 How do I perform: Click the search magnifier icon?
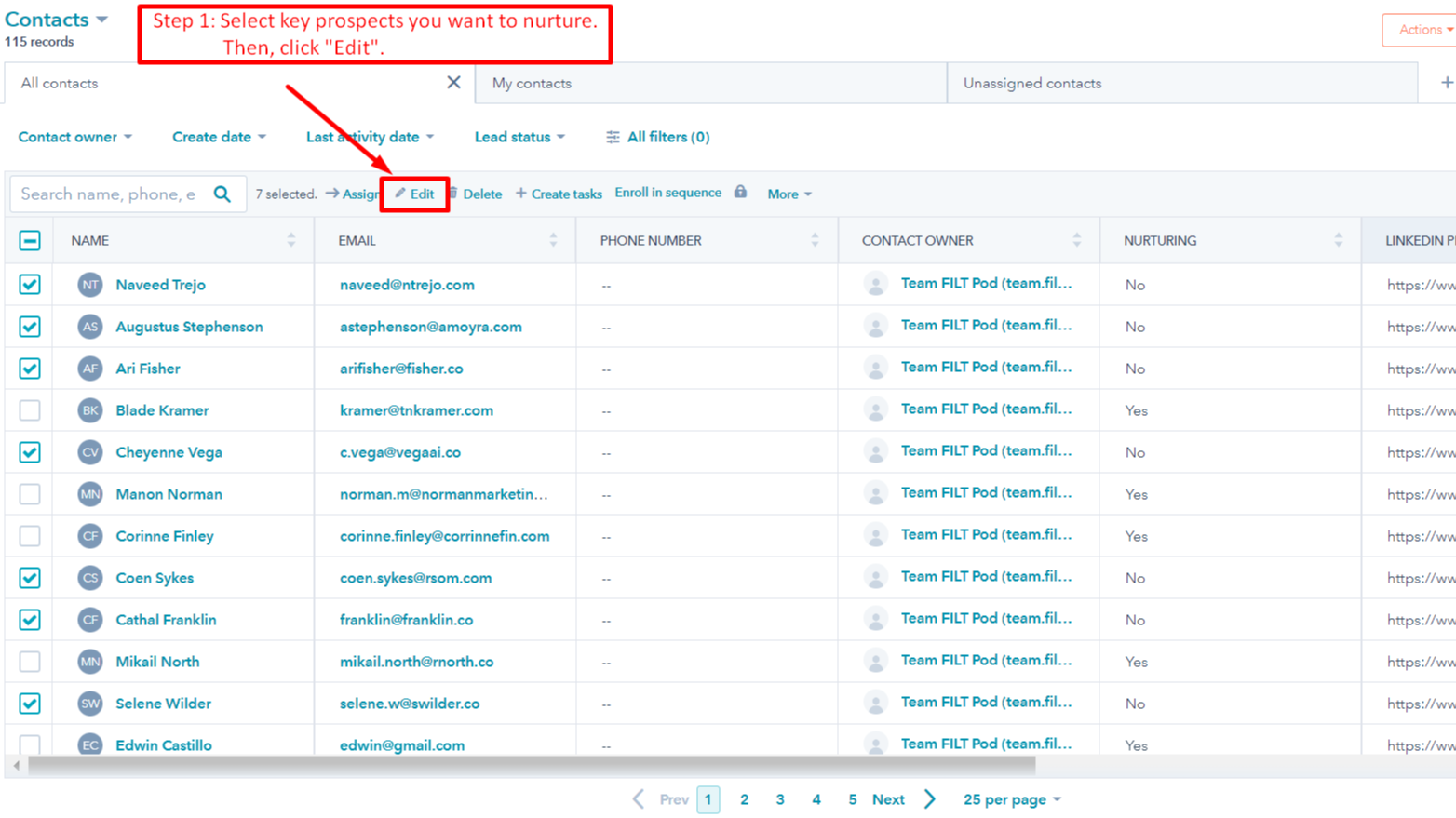tap(222, 194)
